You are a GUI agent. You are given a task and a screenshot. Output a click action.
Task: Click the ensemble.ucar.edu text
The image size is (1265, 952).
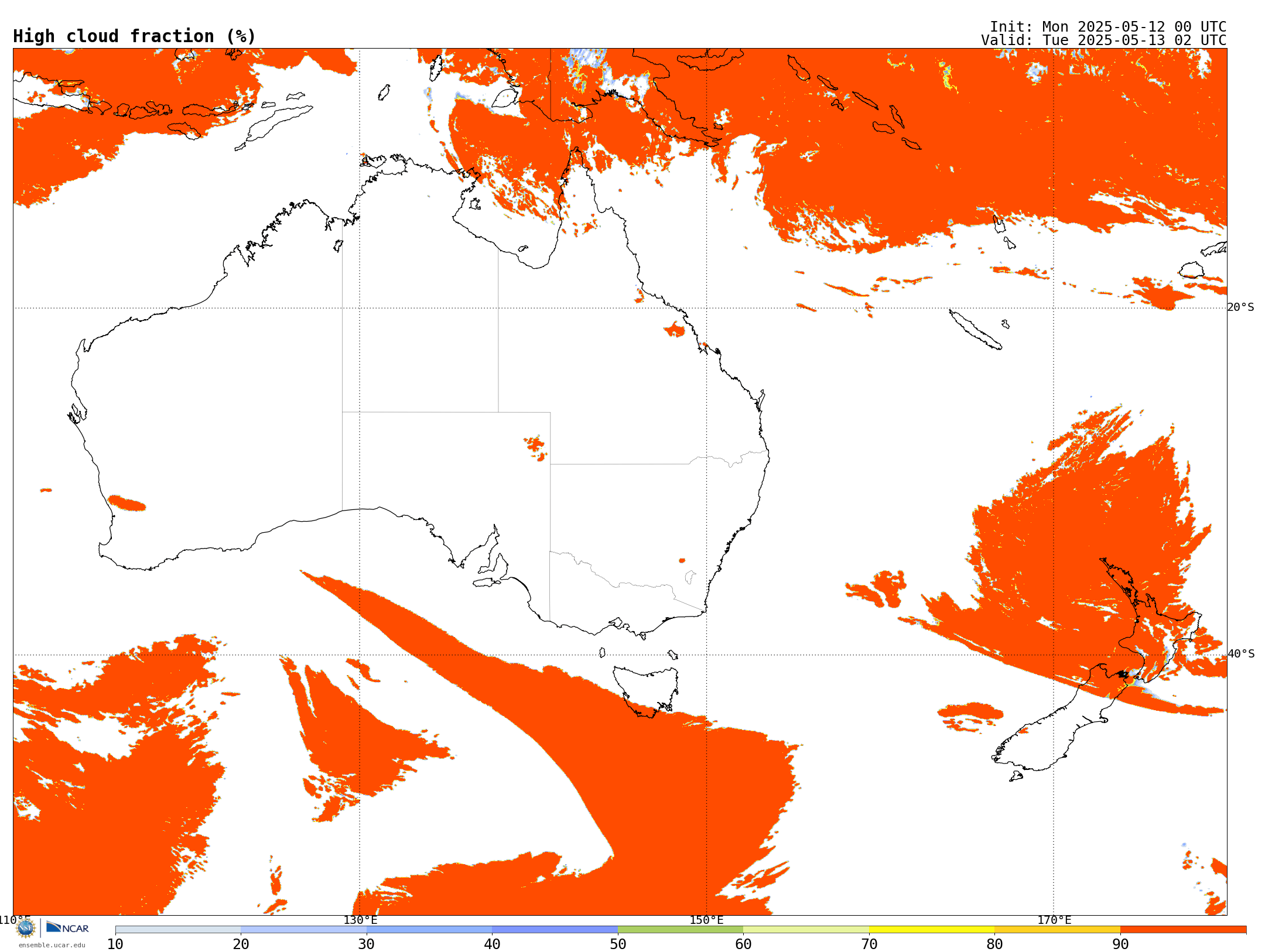52,945
